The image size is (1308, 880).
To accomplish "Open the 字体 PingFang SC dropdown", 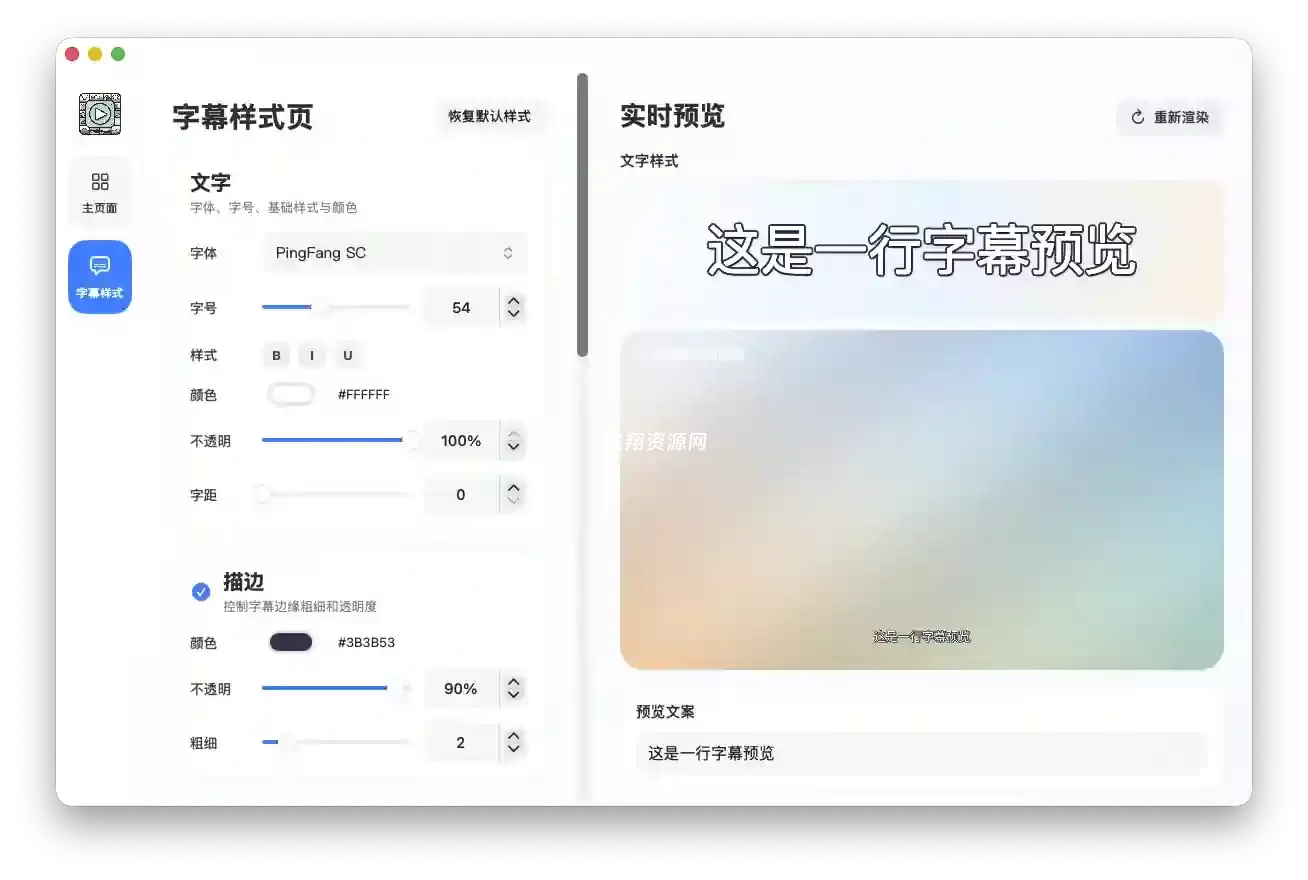I will (395, 253).
